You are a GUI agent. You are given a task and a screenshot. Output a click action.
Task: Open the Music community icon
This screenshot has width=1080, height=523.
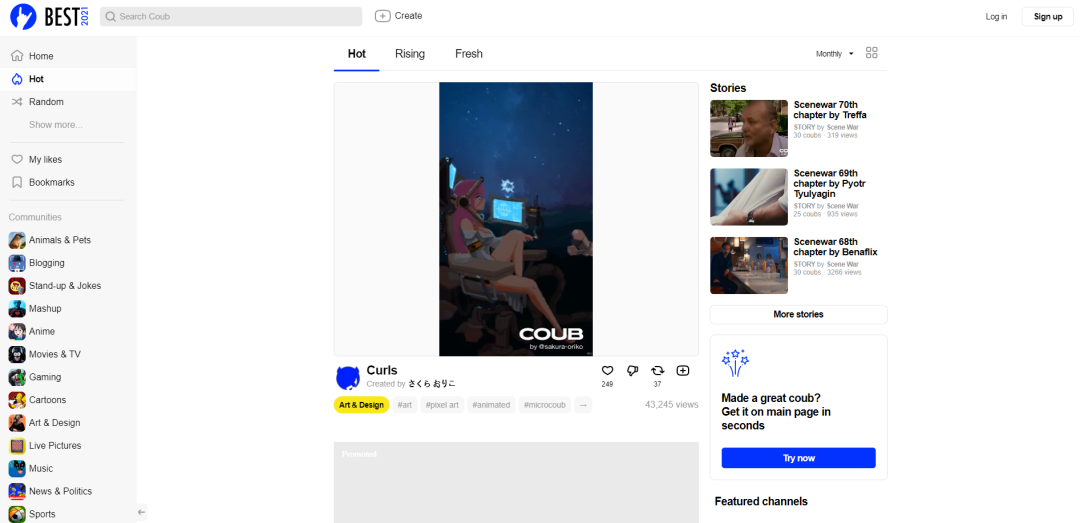[17, 469]
